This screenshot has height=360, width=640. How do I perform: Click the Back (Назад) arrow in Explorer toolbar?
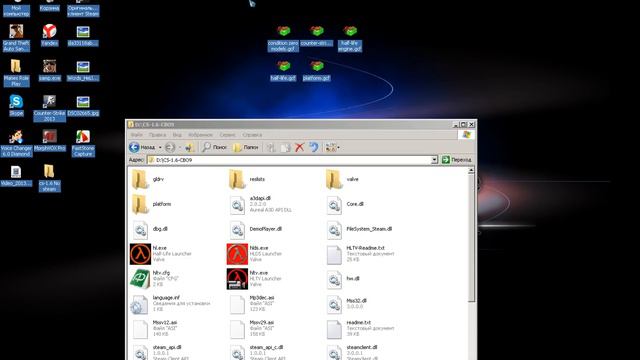point(142,147)
